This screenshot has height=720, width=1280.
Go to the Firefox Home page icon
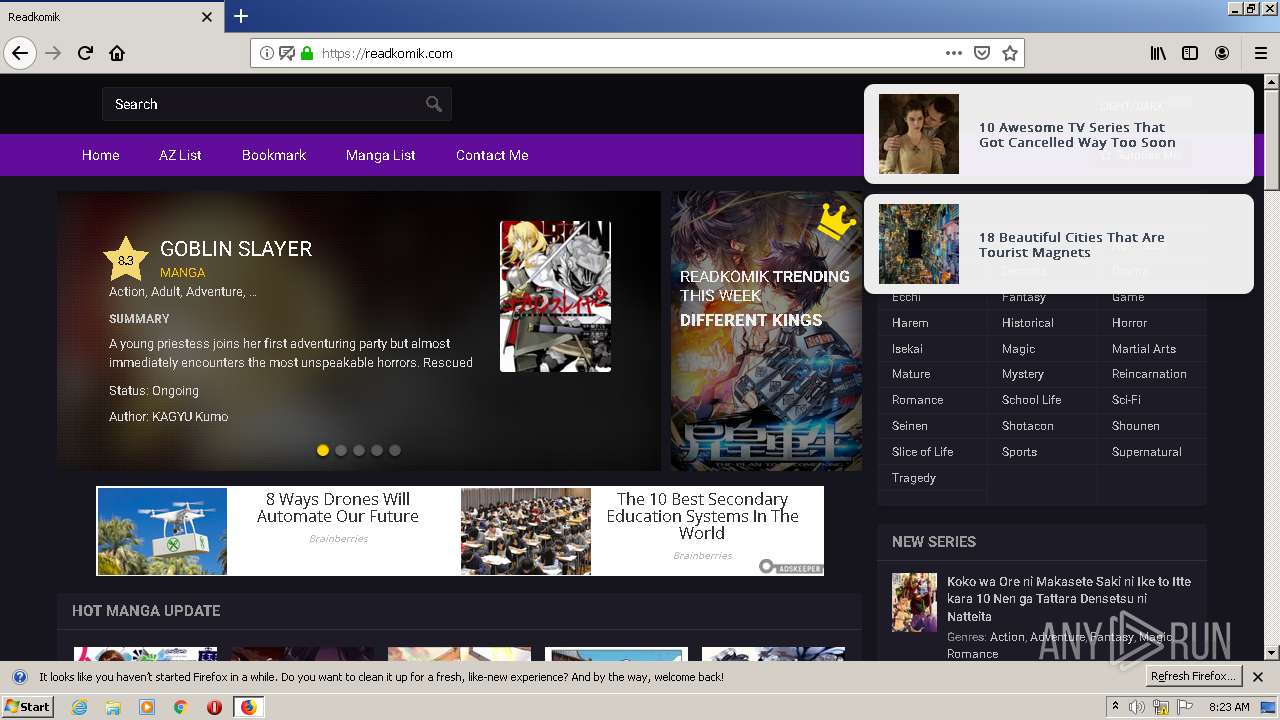point(117,53)
